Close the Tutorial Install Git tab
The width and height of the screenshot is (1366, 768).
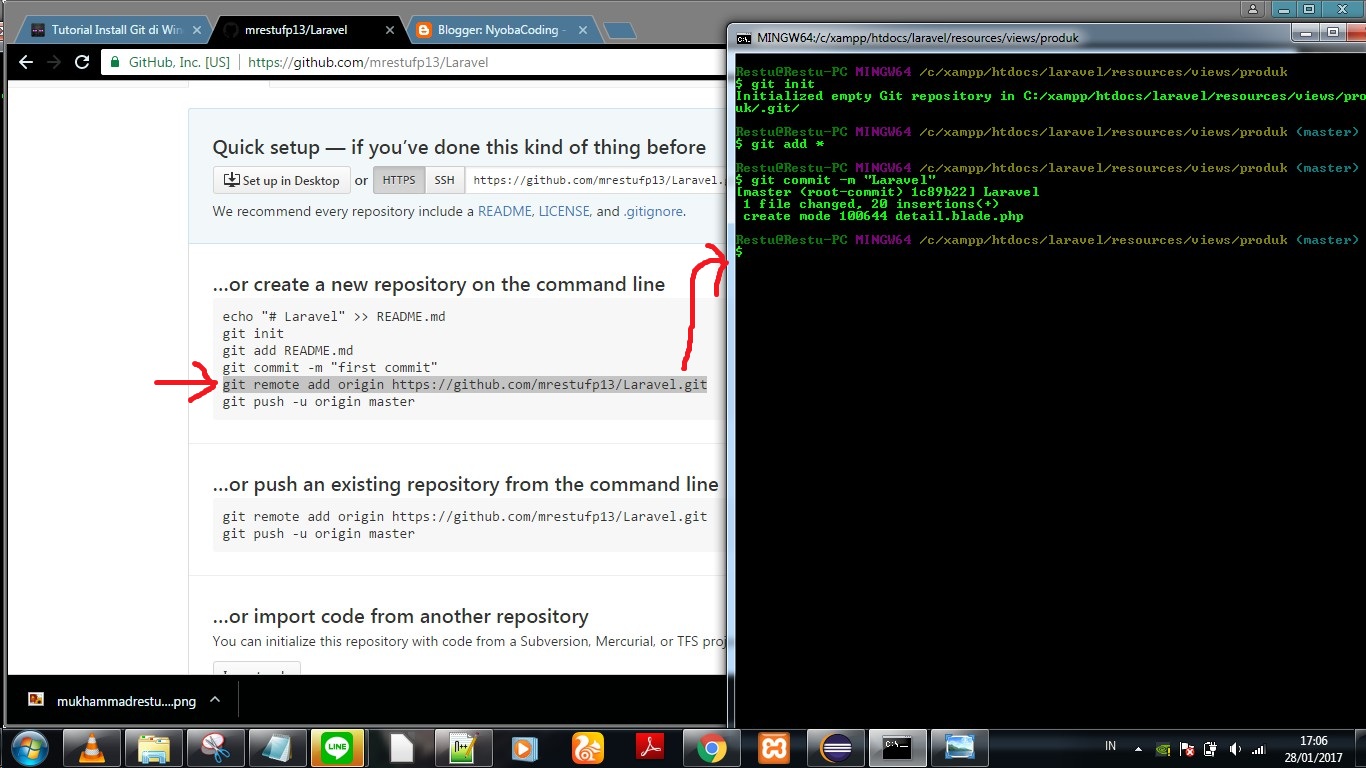[197, 30]
